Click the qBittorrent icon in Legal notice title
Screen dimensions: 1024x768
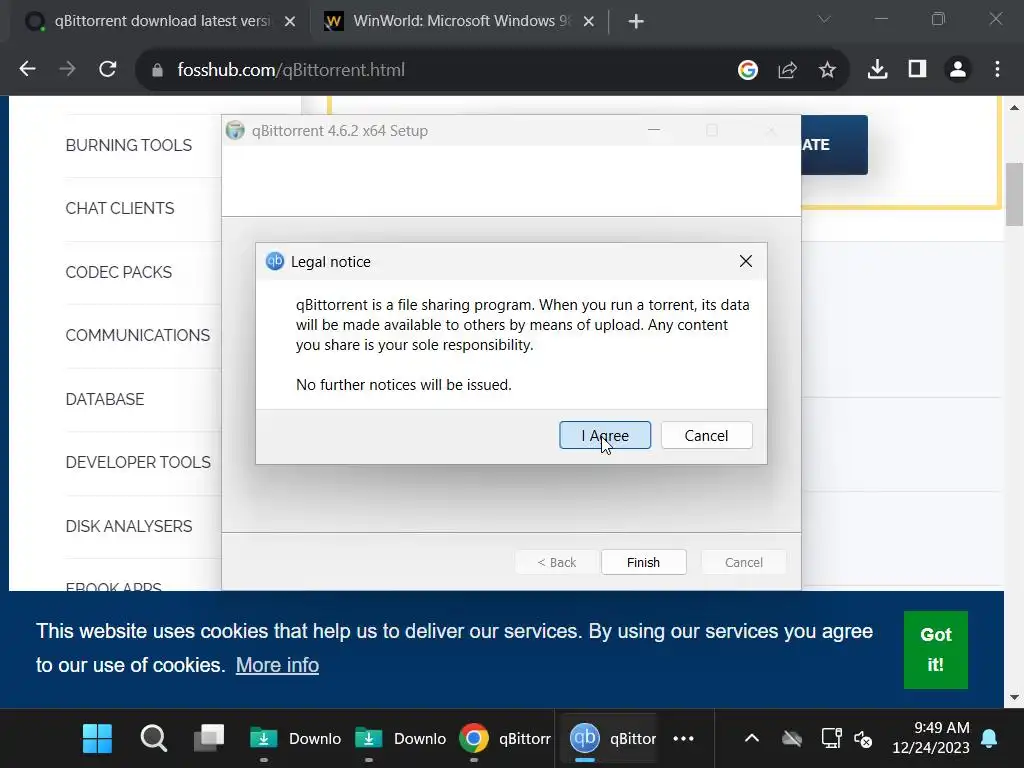275,261
